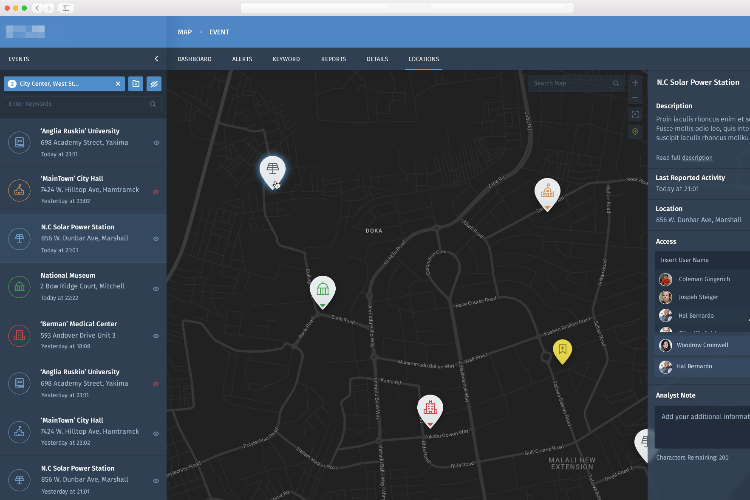Click N.C Solar Power Station icon, Yesterday row

[x=20, y=479]
